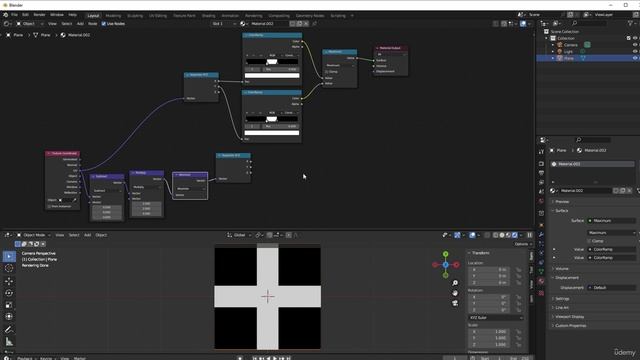Image resolution: width=640 pixels, height=360 pixels.
Task: Toggle visibility eye for Collection in outliner
Action: tap(635, 38)
